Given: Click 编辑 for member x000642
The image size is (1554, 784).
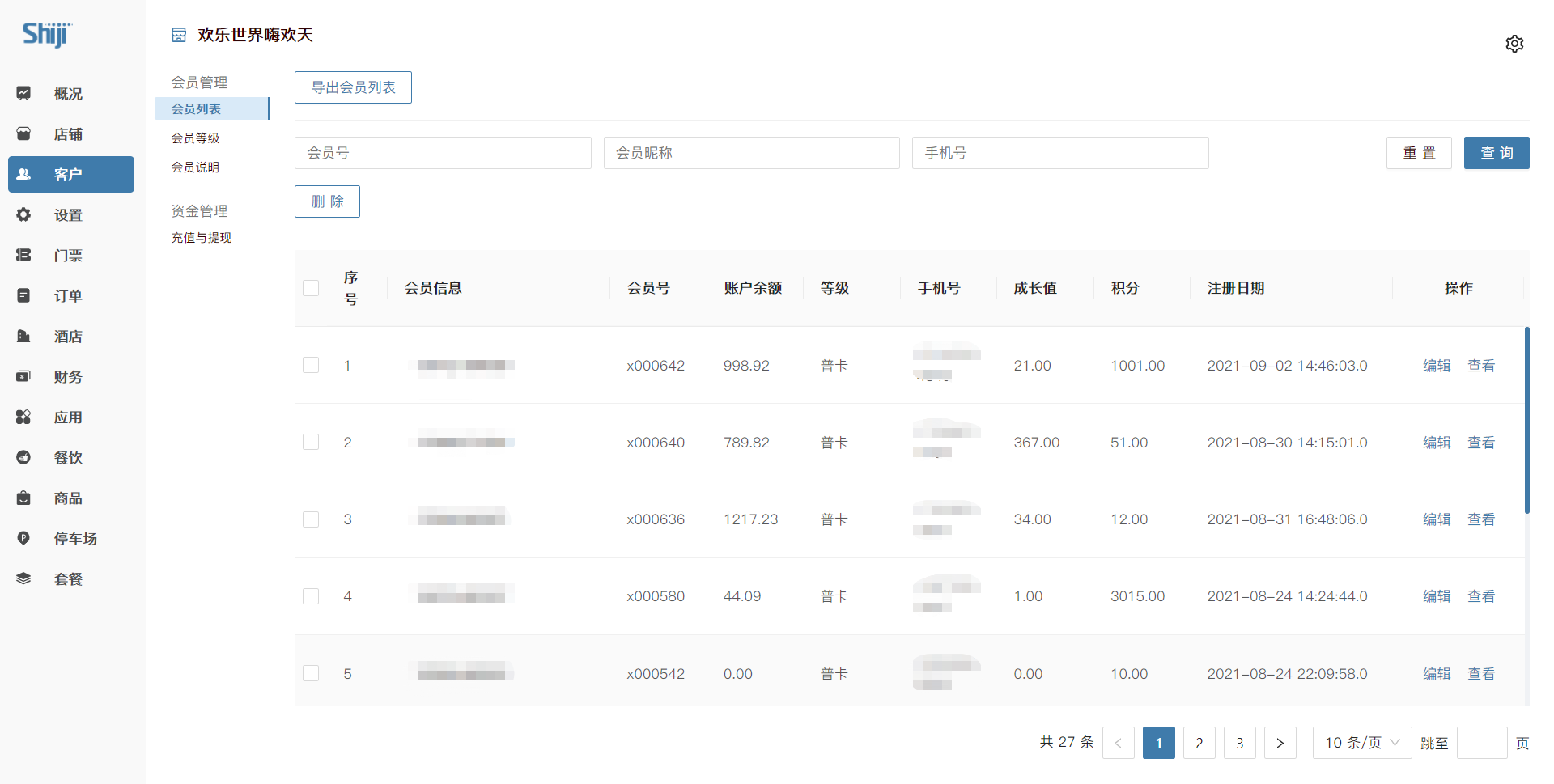Looking at the screenshot, I should click(1437, 366).
